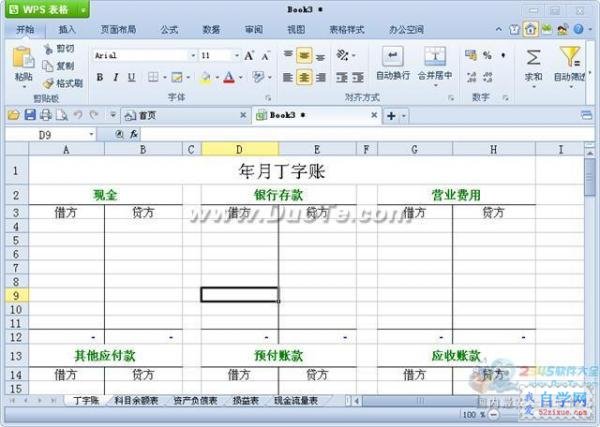The height and width of the screenshot is (427, 600).
Task: Open the borders dropdown arrow
Action: tap(165, 78)
